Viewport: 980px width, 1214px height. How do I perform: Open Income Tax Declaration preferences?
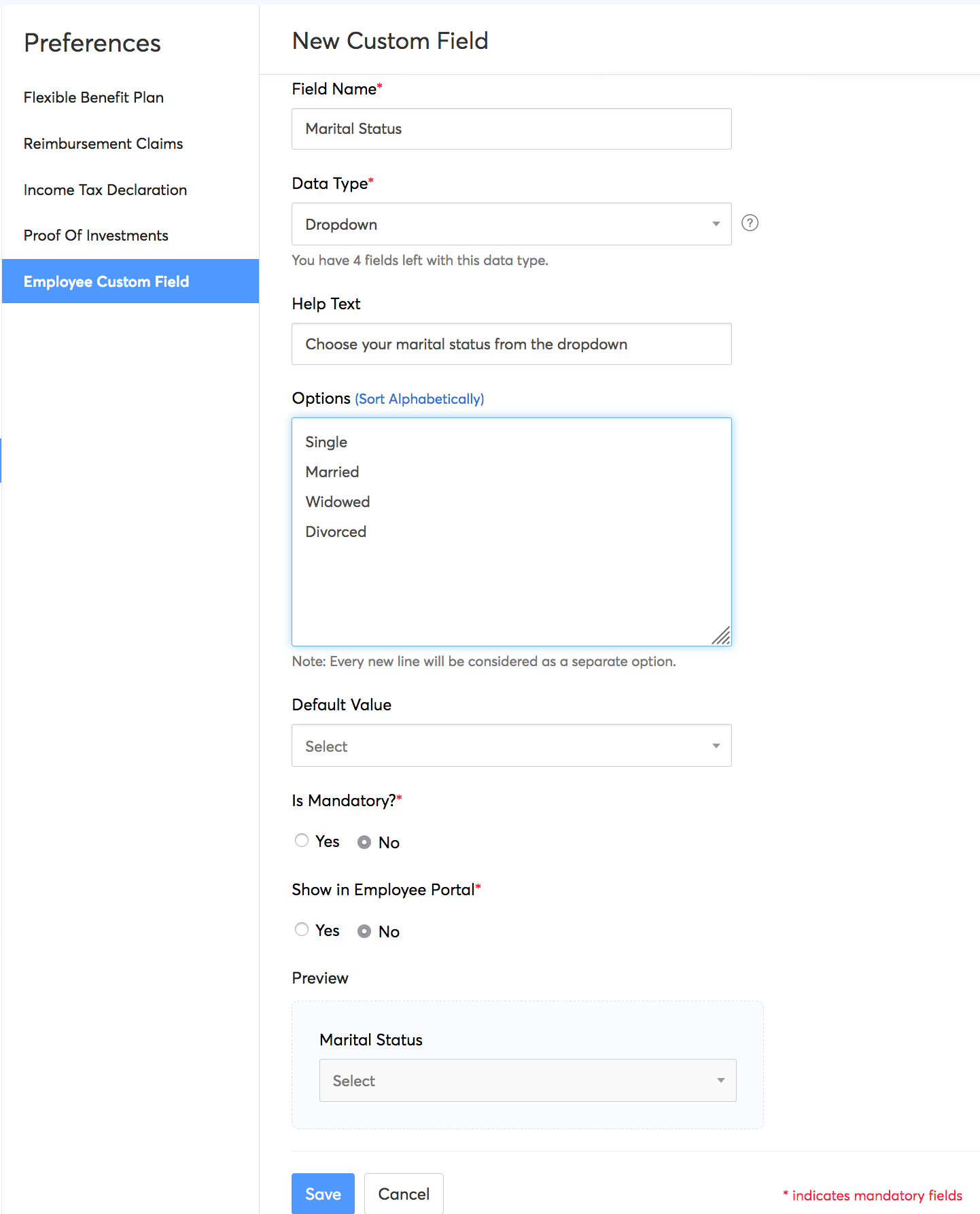[x=105, y=190]
